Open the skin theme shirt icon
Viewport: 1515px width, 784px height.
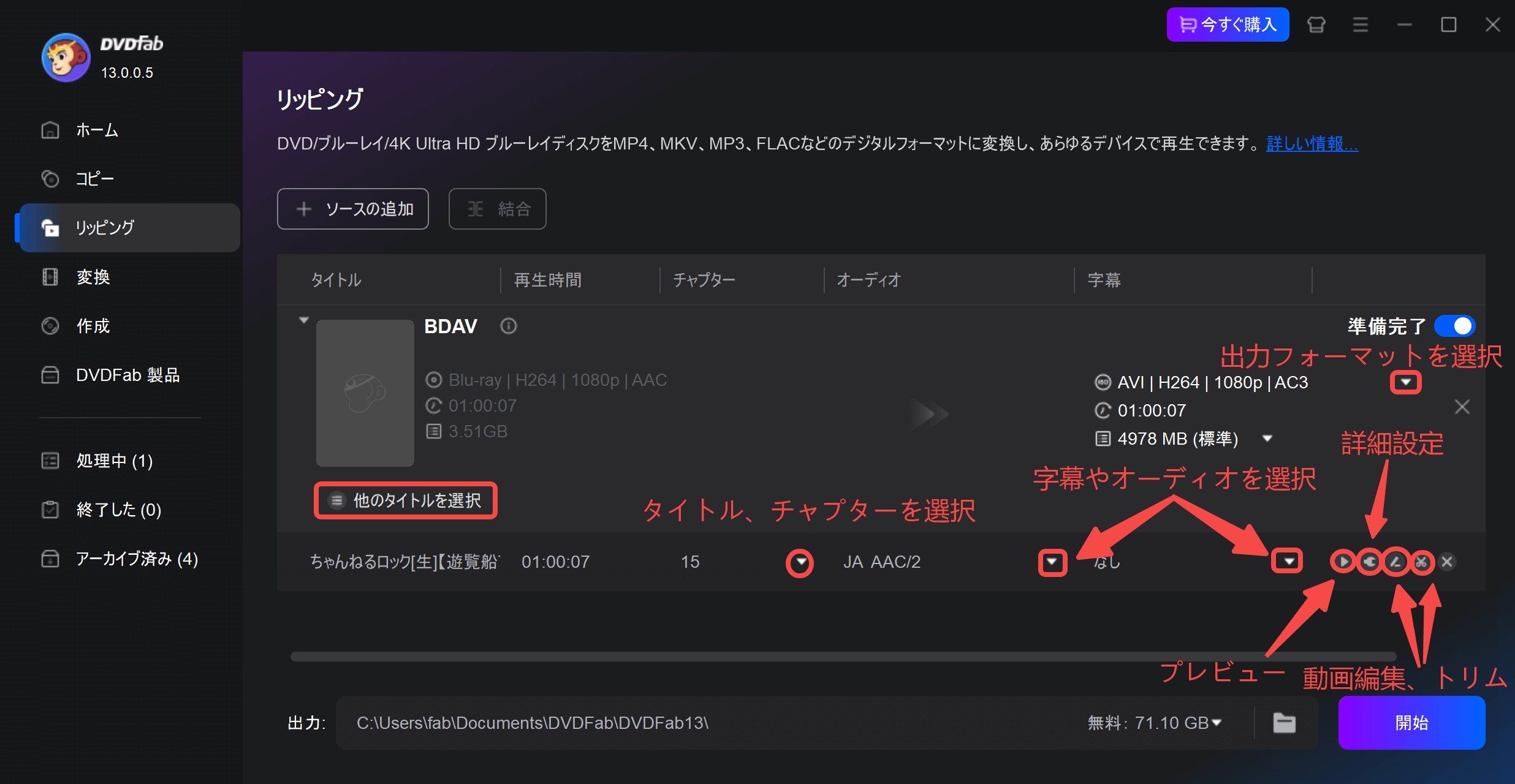pyautogui.click(x=1316, y=24)
